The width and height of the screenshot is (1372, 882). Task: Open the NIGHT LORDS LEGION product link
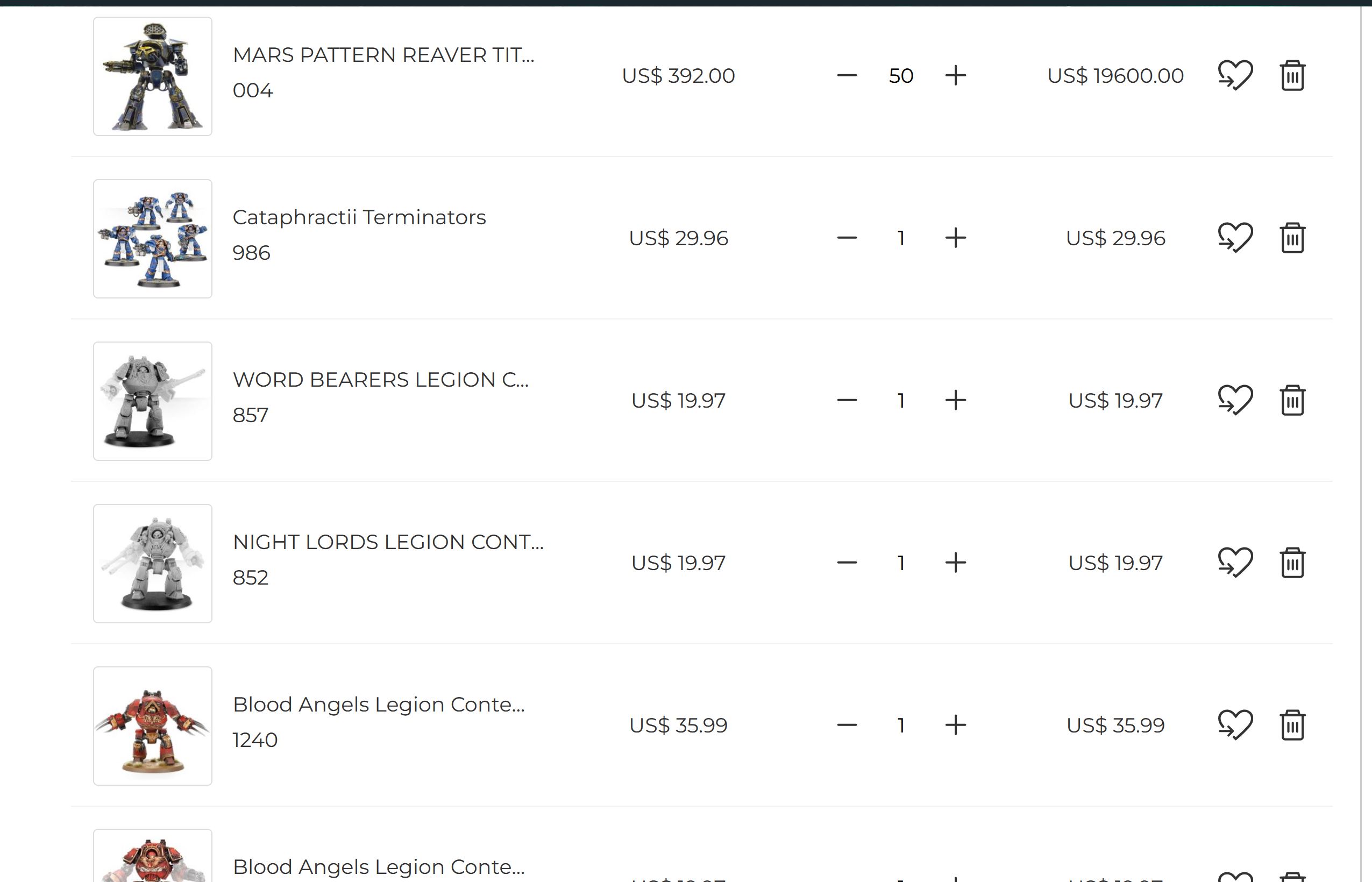[x=388, y=542]
